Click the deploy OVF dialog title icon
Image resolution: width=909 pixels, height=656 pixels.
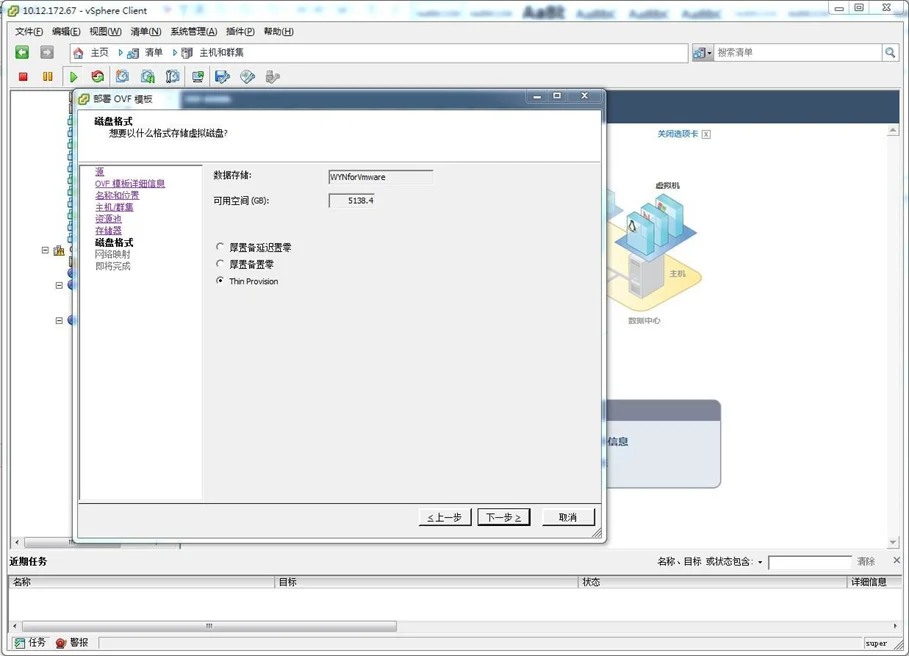tap(84, 99)
